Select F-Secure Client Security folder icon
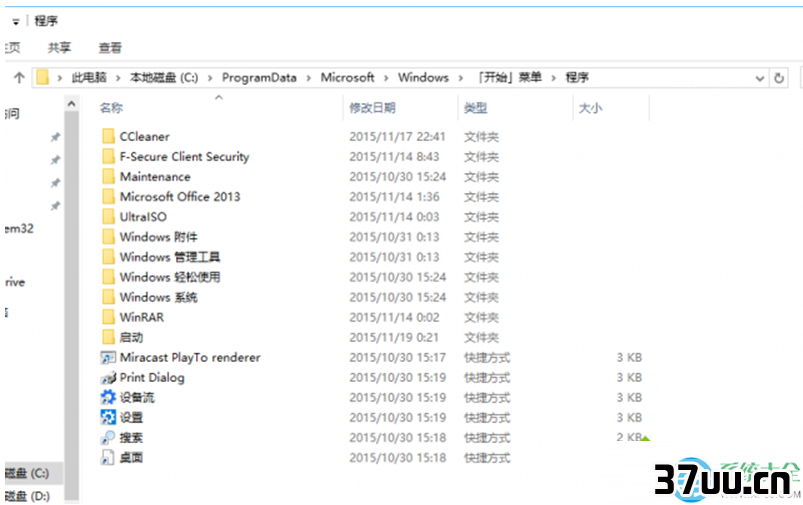 click(108, 156)
